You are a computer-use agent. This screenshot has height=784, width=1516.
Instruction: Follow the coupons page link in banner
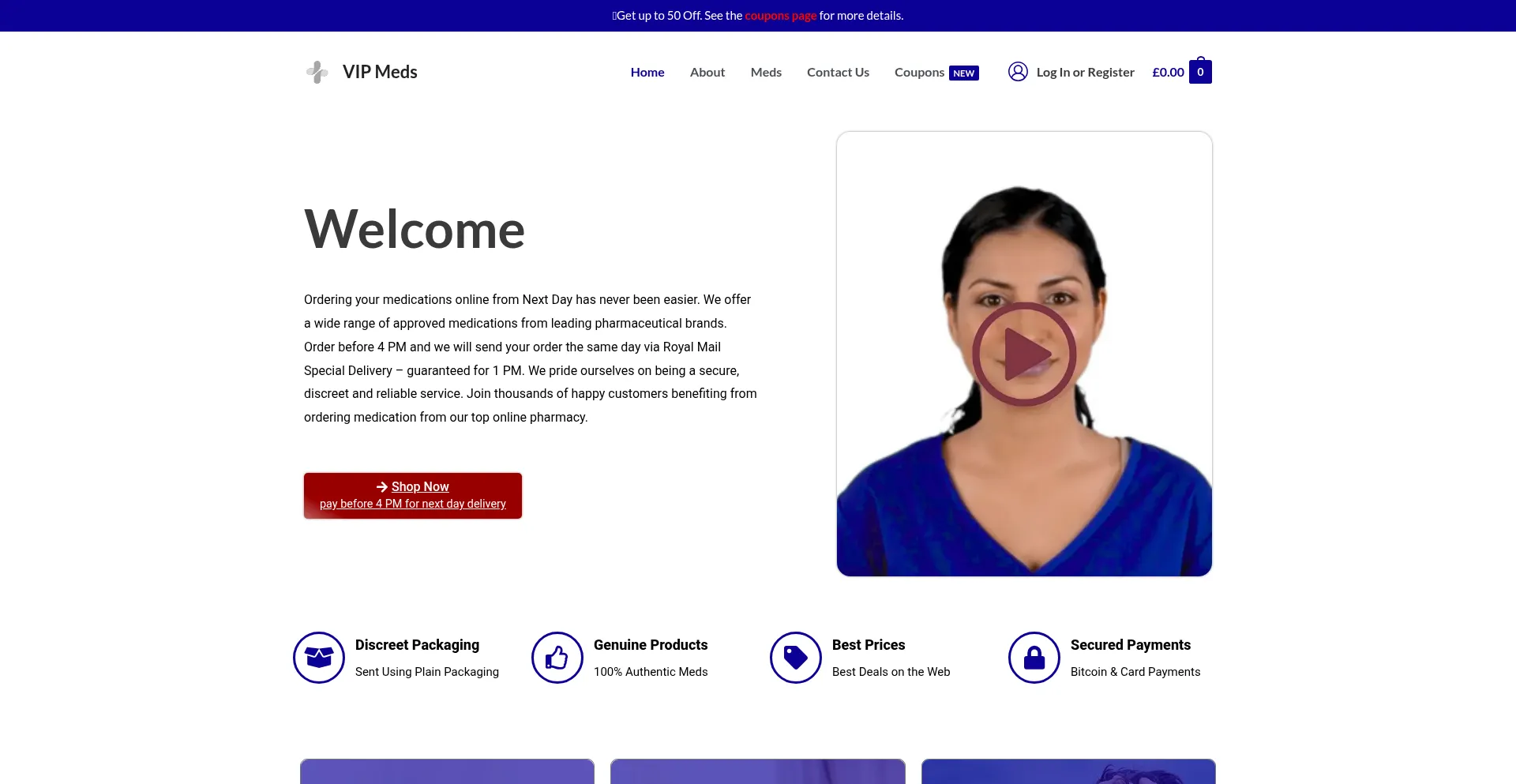click(x=781, y=16)
